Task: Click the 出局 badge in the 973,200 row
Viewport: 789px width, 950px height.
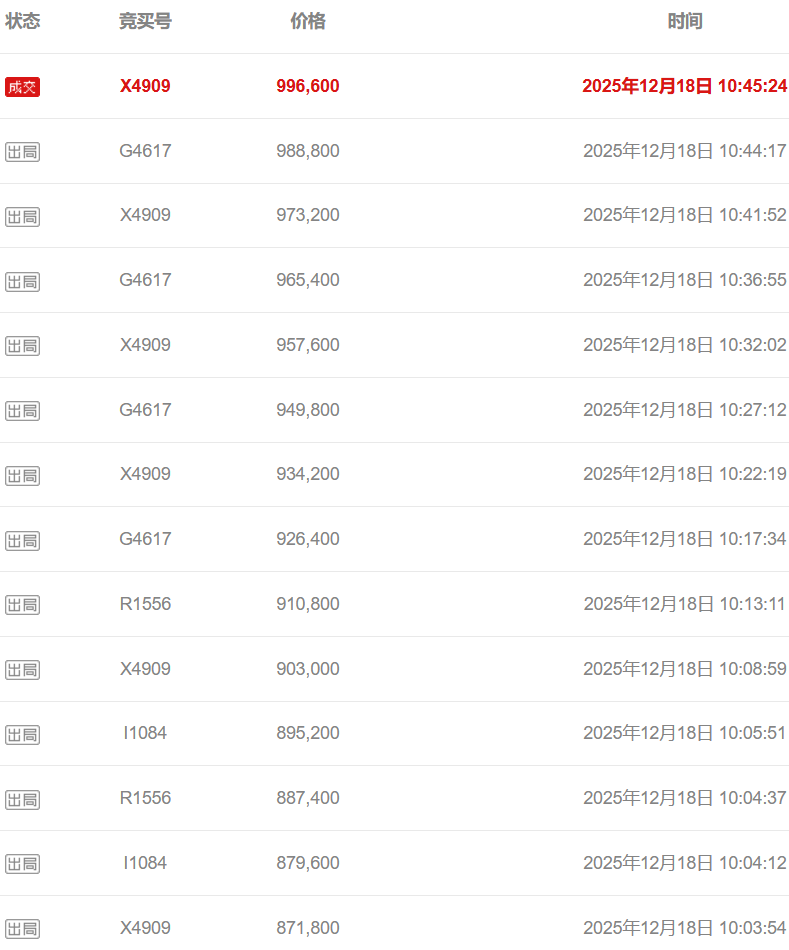Action: coord(22,216)
